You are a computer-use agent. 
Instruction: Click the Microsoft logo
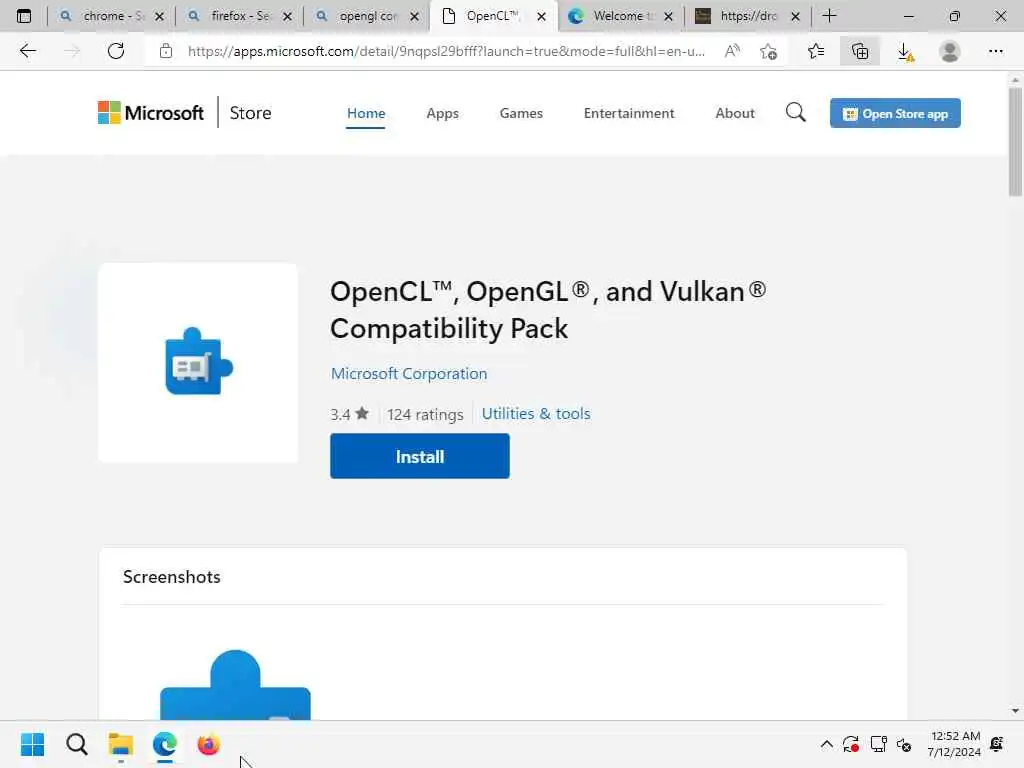click(x=151, y=112)
